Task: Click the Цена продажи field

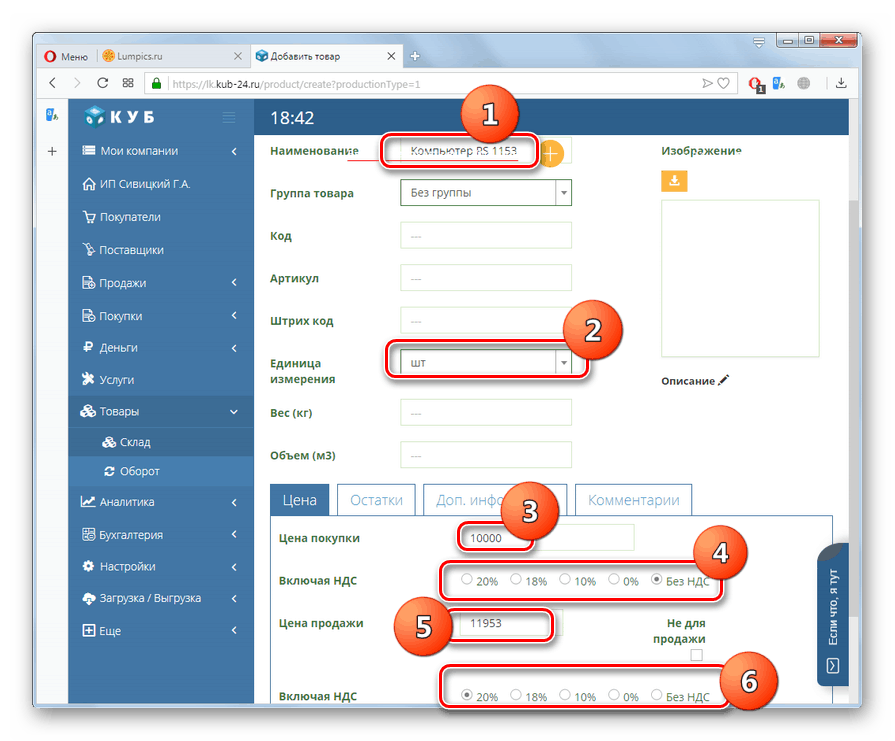Action: tap(510, 623)
